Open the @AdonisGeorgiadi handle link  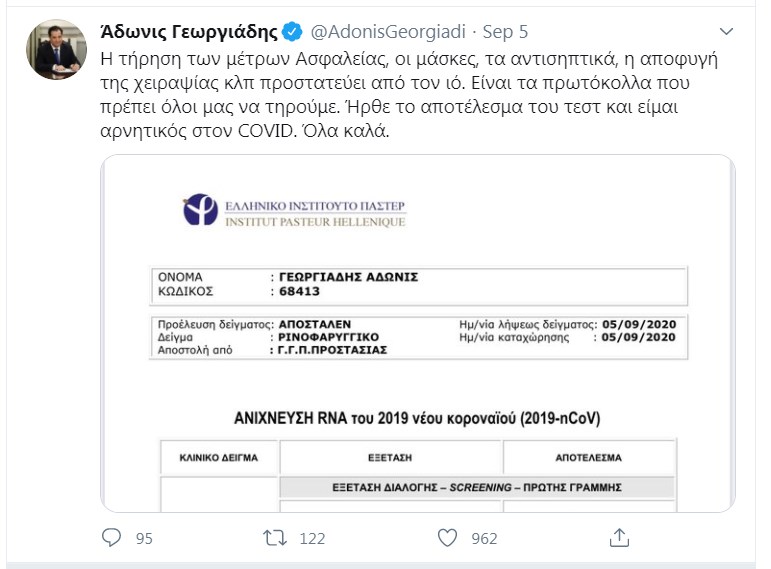(388, 32)
